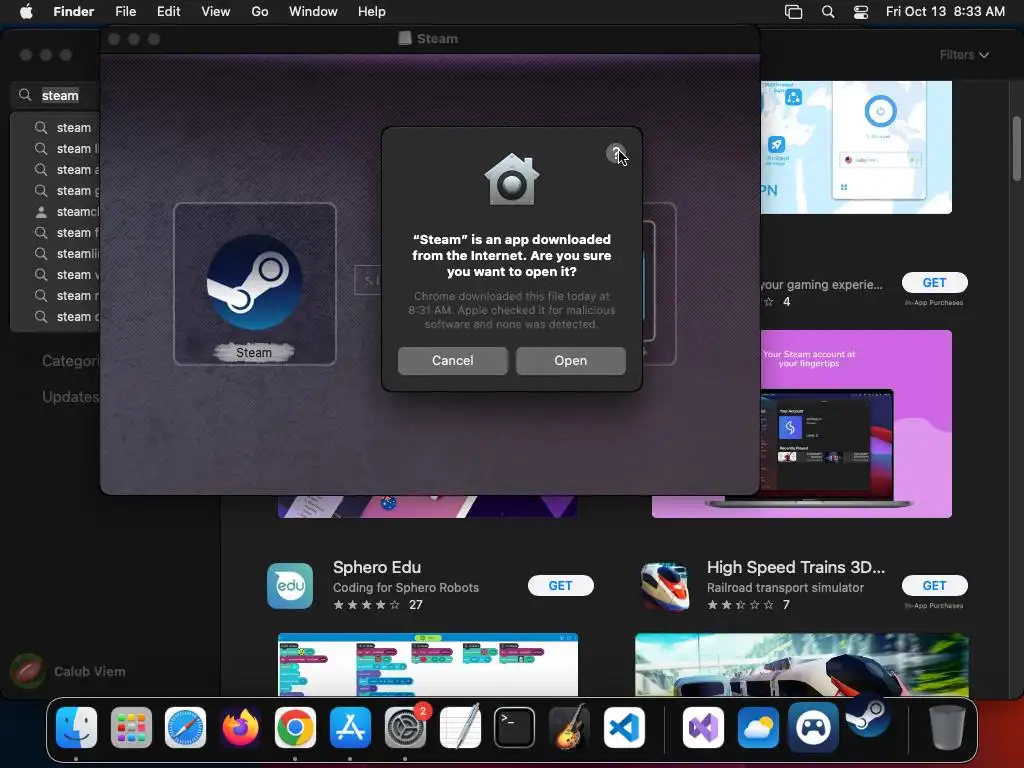Expand the Filters dropdown in App Store
1024x768 pixels.
964,55
